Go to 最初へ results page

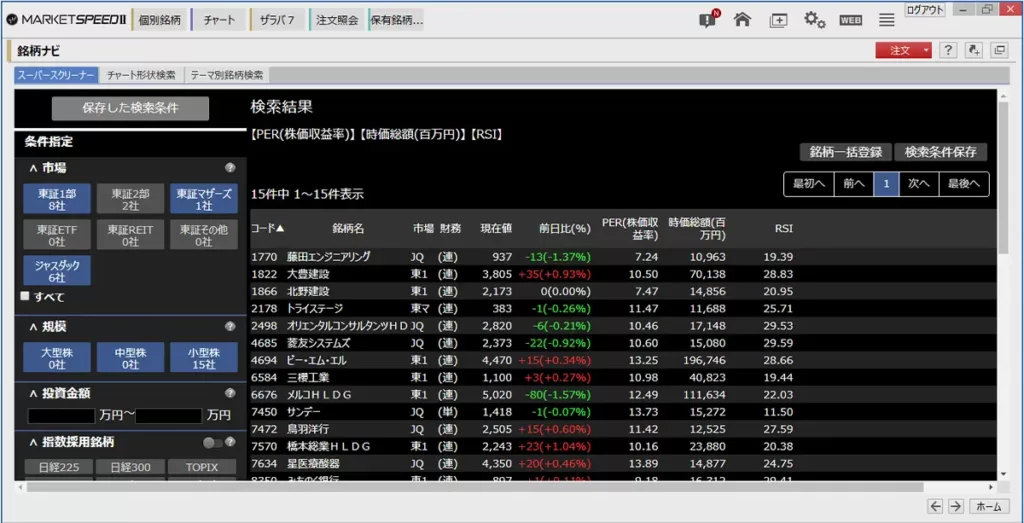coord(809,184)
